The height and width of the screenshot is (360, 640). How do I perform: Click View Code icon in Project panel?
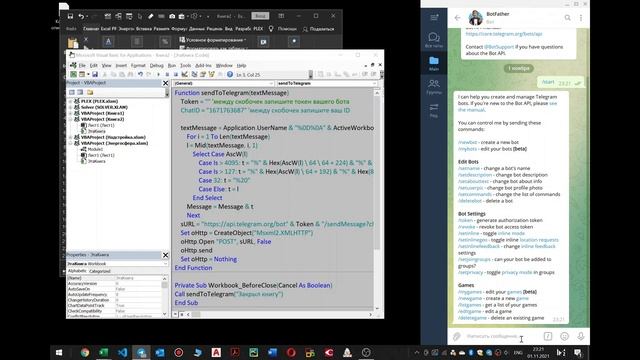[x=72, y=93]
